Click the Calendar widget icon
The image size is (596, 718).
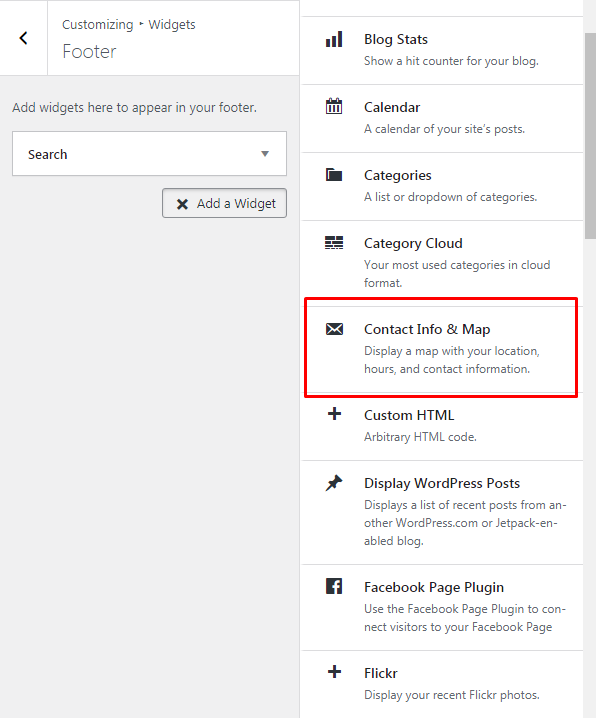[x=334, y=106]
